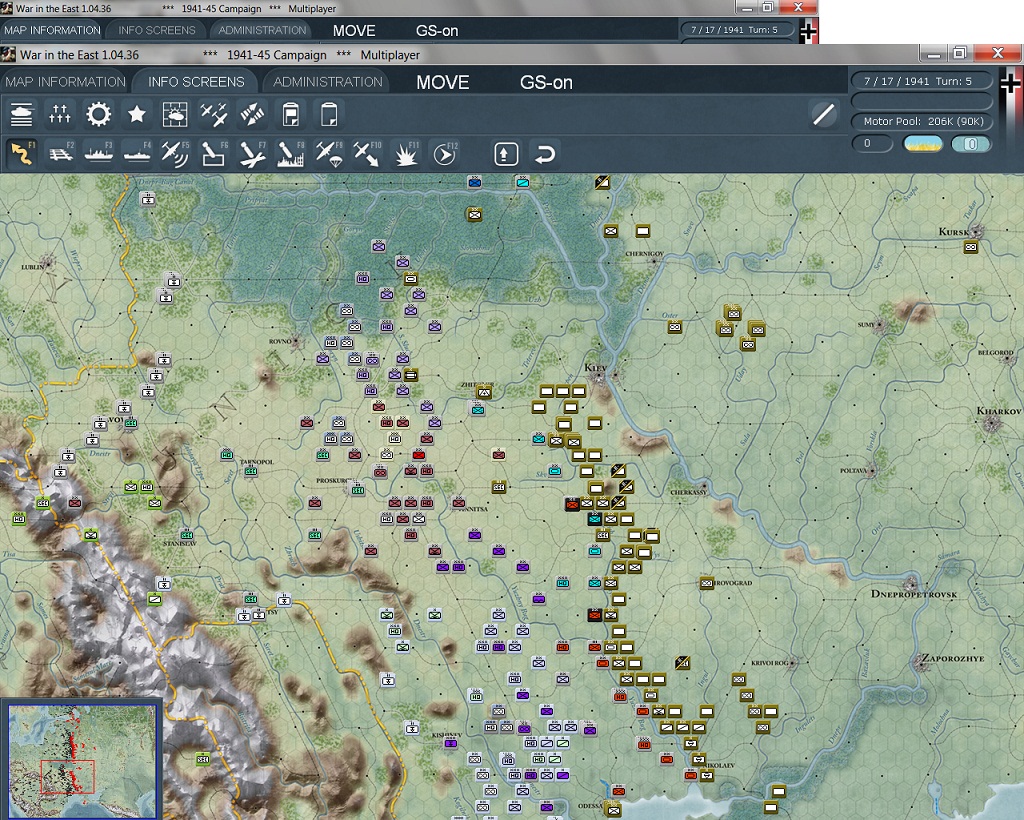1024x820 pixels.
Task: Open the victory star screen
Action: 136,114
